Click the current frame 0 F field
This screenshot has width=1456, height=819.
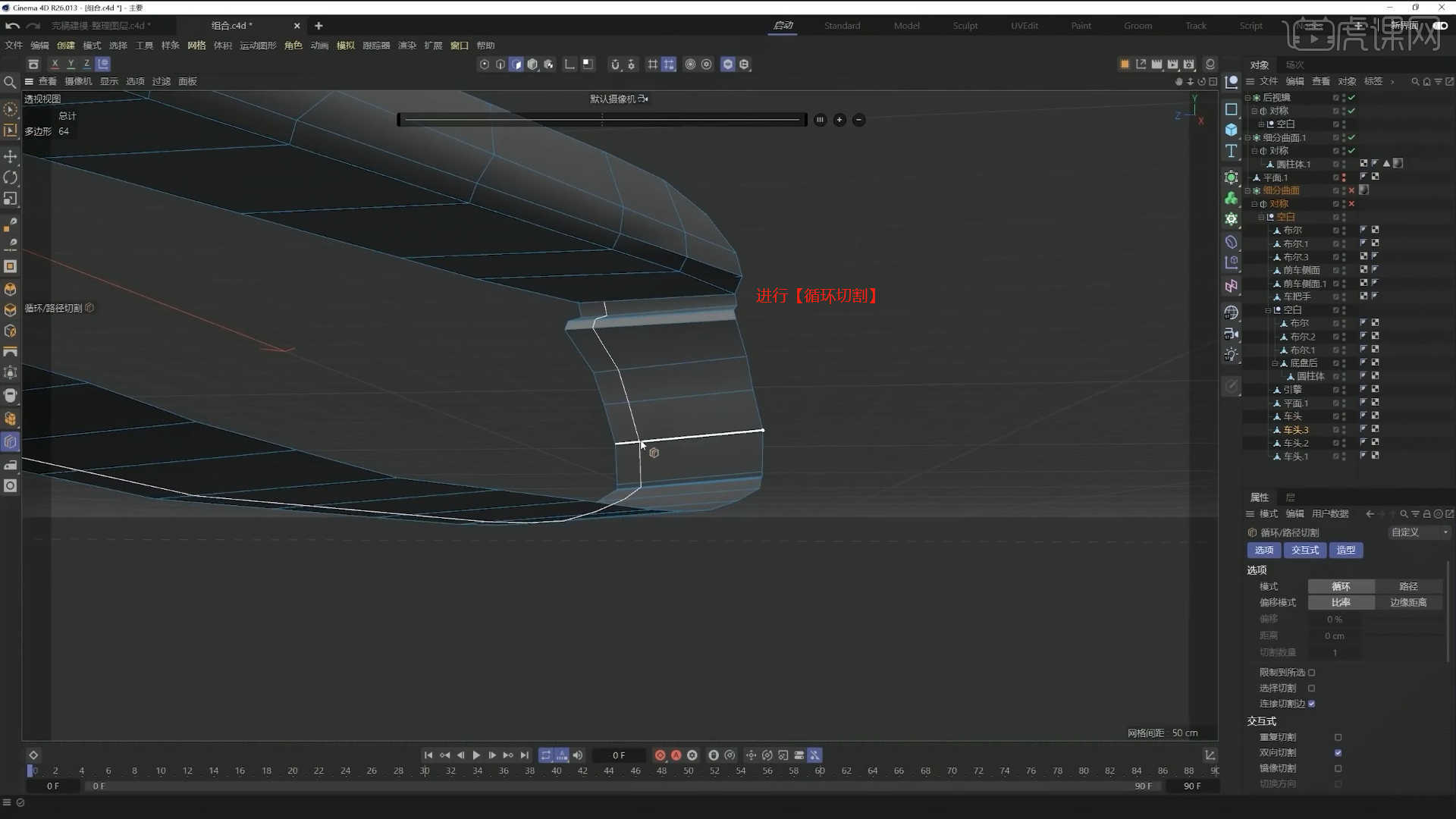click(619, 755)
